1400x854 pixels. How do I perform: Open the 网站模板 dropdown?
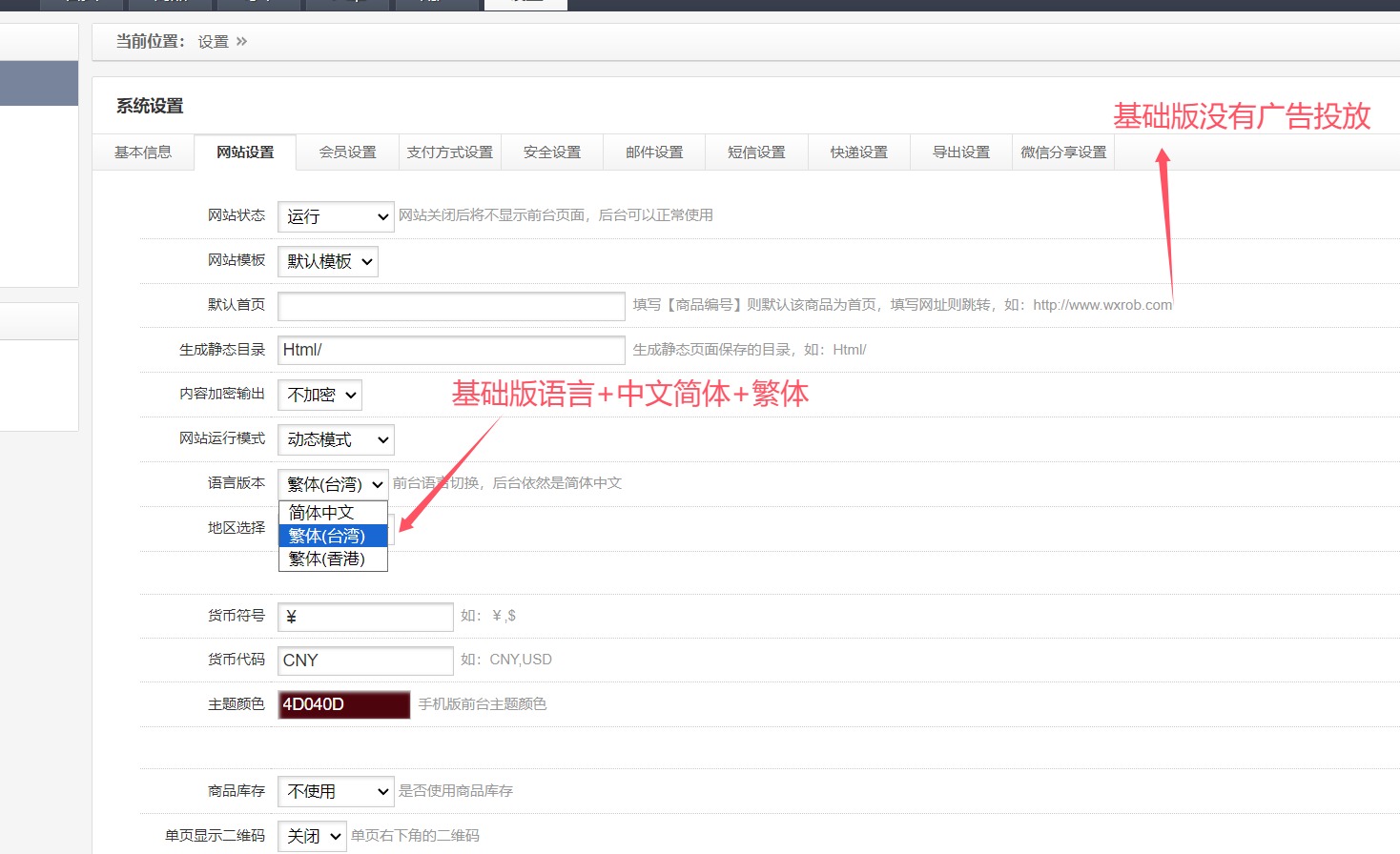328,261
